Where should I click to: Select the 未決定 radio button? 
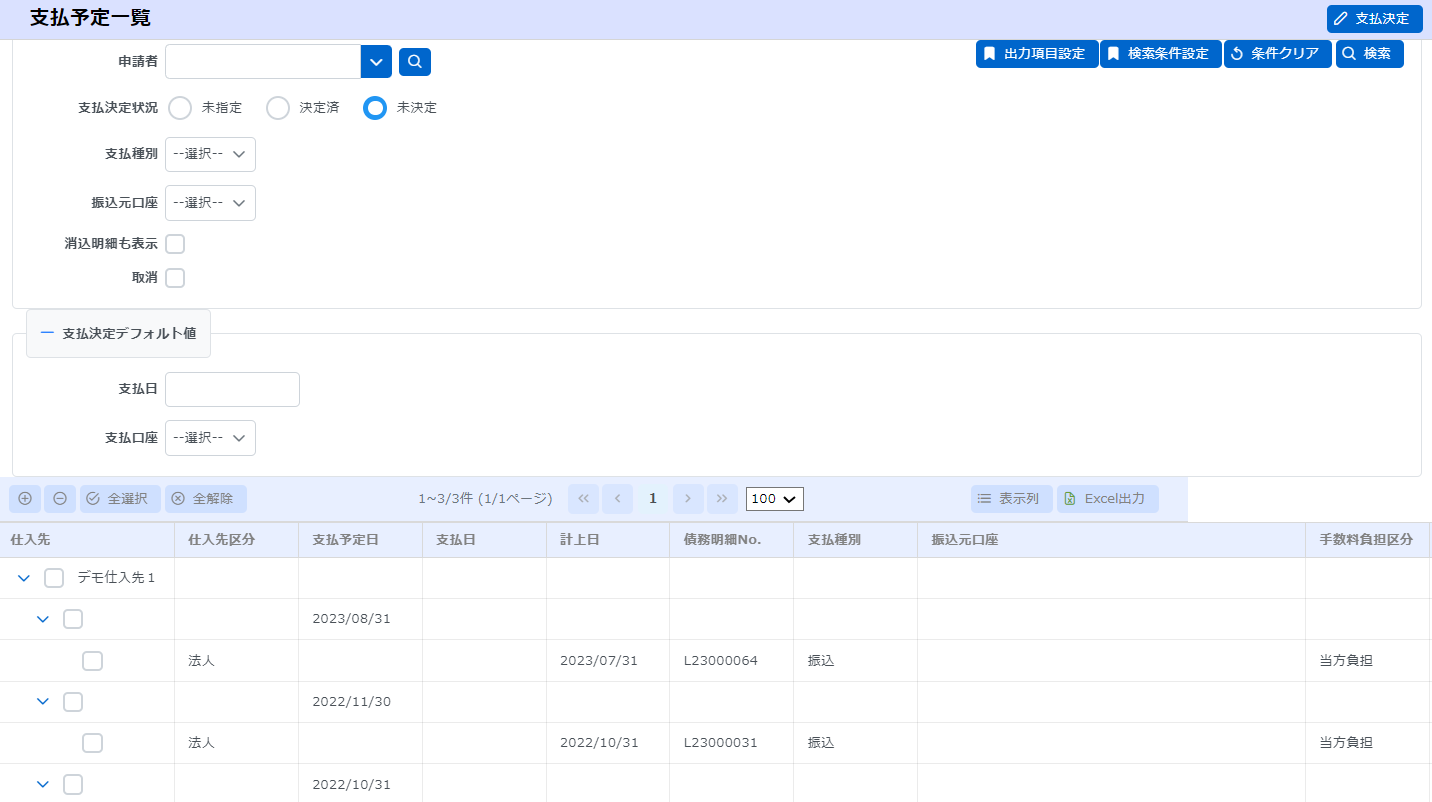pyautogui.click(x=375, y=108)
